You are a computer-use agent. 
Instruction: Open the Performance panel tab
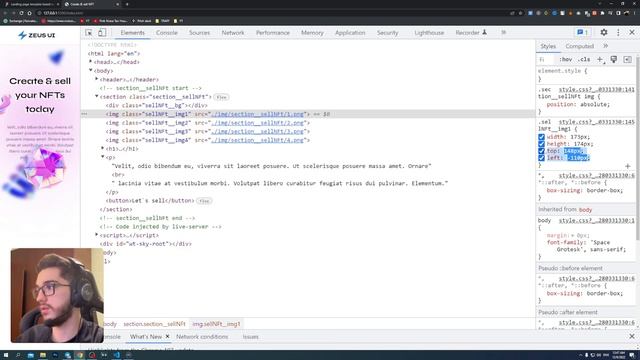tap(273, 33)
